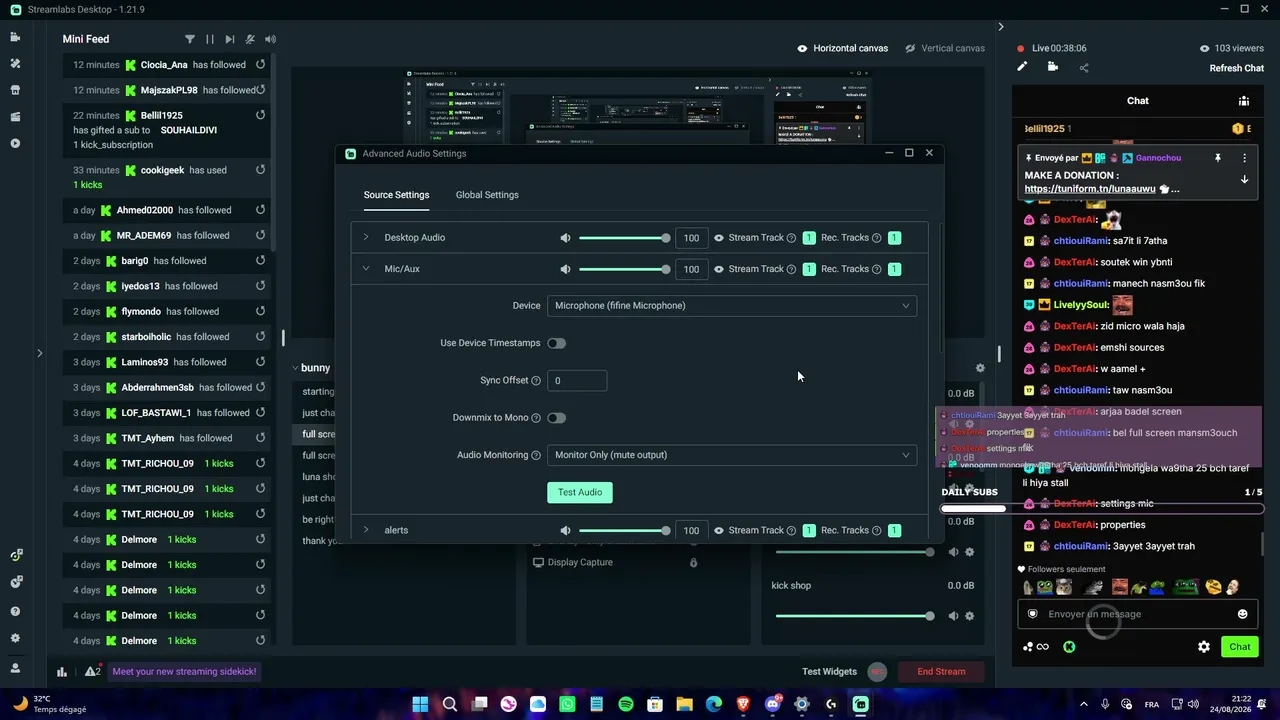The height and width of the screenshot is (720, 1280).
Task: Replay the flymondo follow alert
Action: click(260, 311)
